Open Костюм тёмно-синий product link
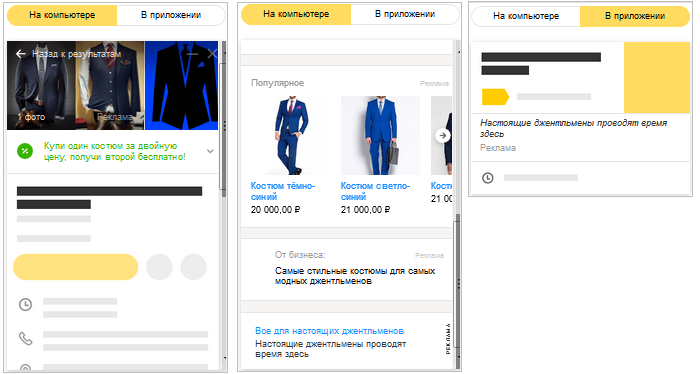 click(x=283, y=191)
